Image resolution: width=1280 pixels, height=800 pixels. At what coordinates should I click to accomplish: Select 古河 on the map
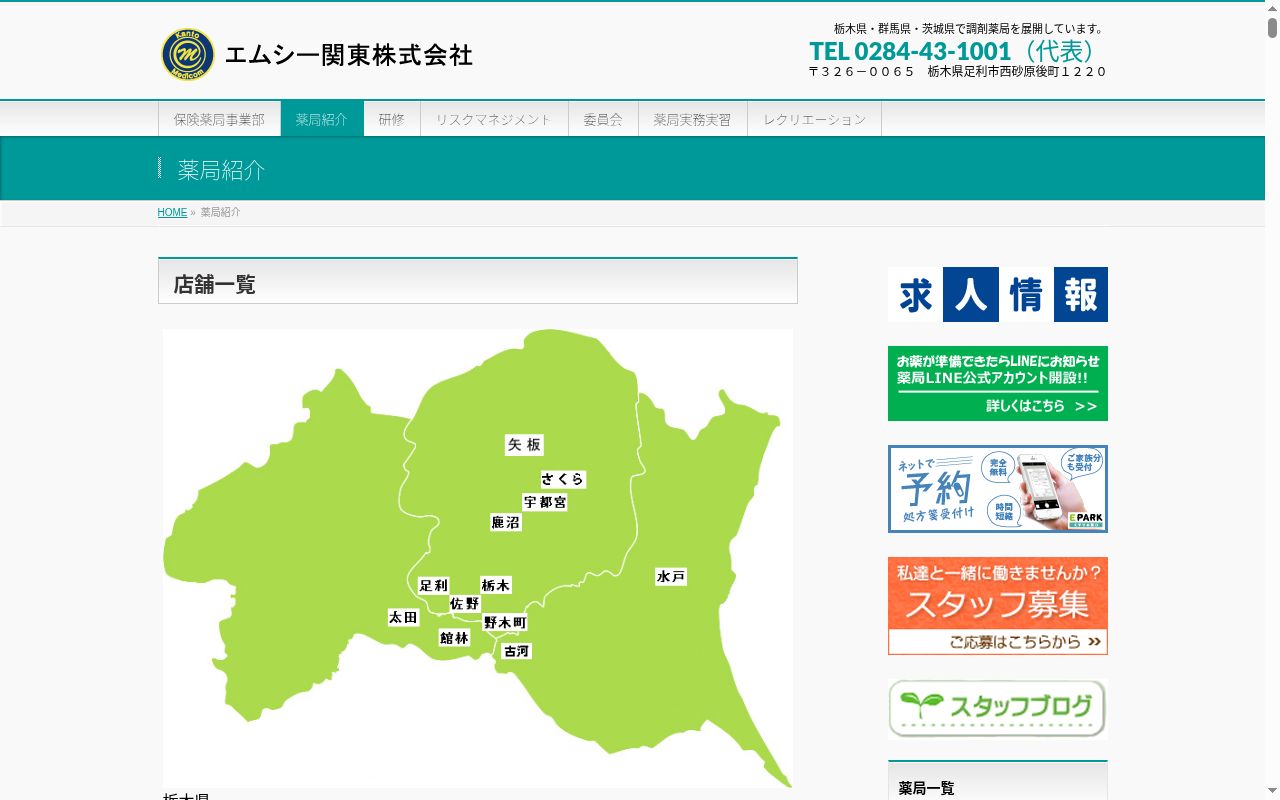(516, 651)
